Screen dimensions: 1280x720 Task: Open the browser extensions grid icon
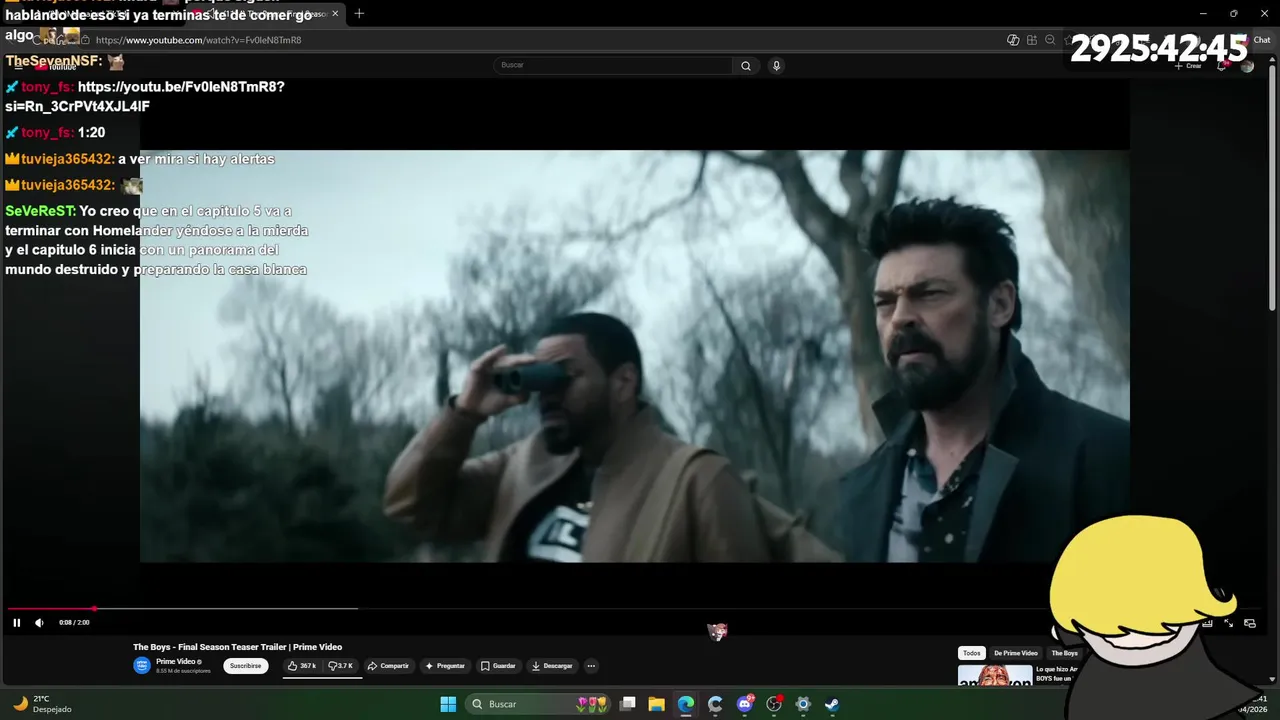point(1032,40)
